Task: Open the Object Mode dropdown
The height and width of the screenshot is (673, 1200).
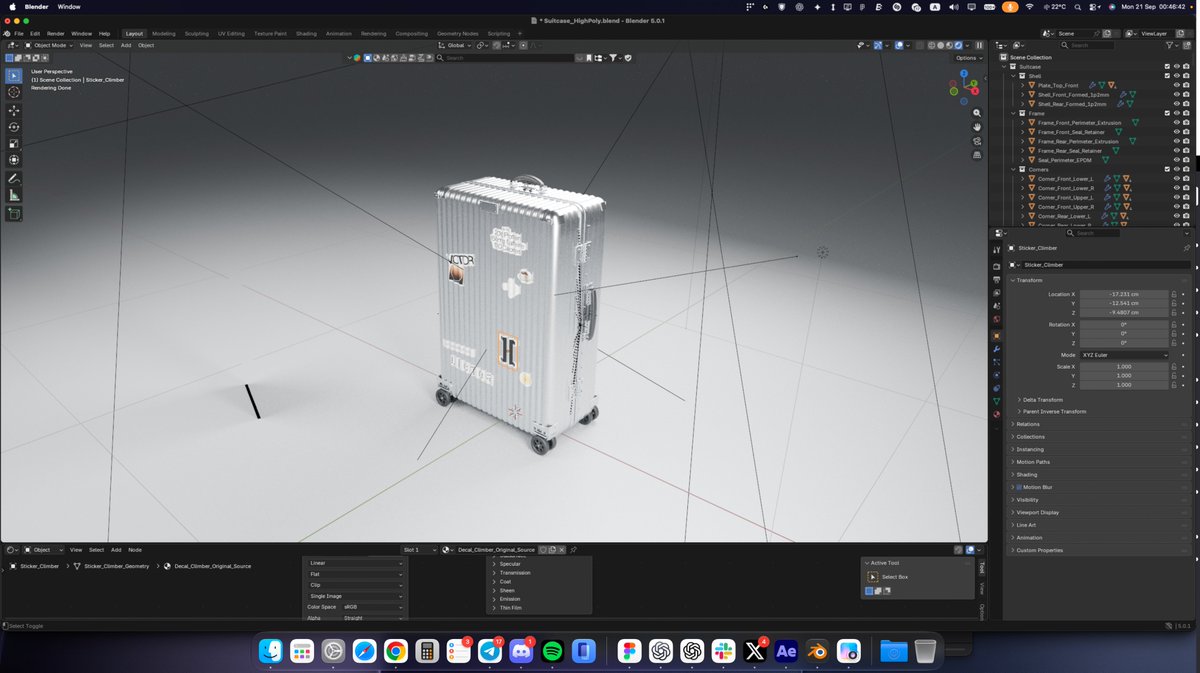Action: pos(51,45)
